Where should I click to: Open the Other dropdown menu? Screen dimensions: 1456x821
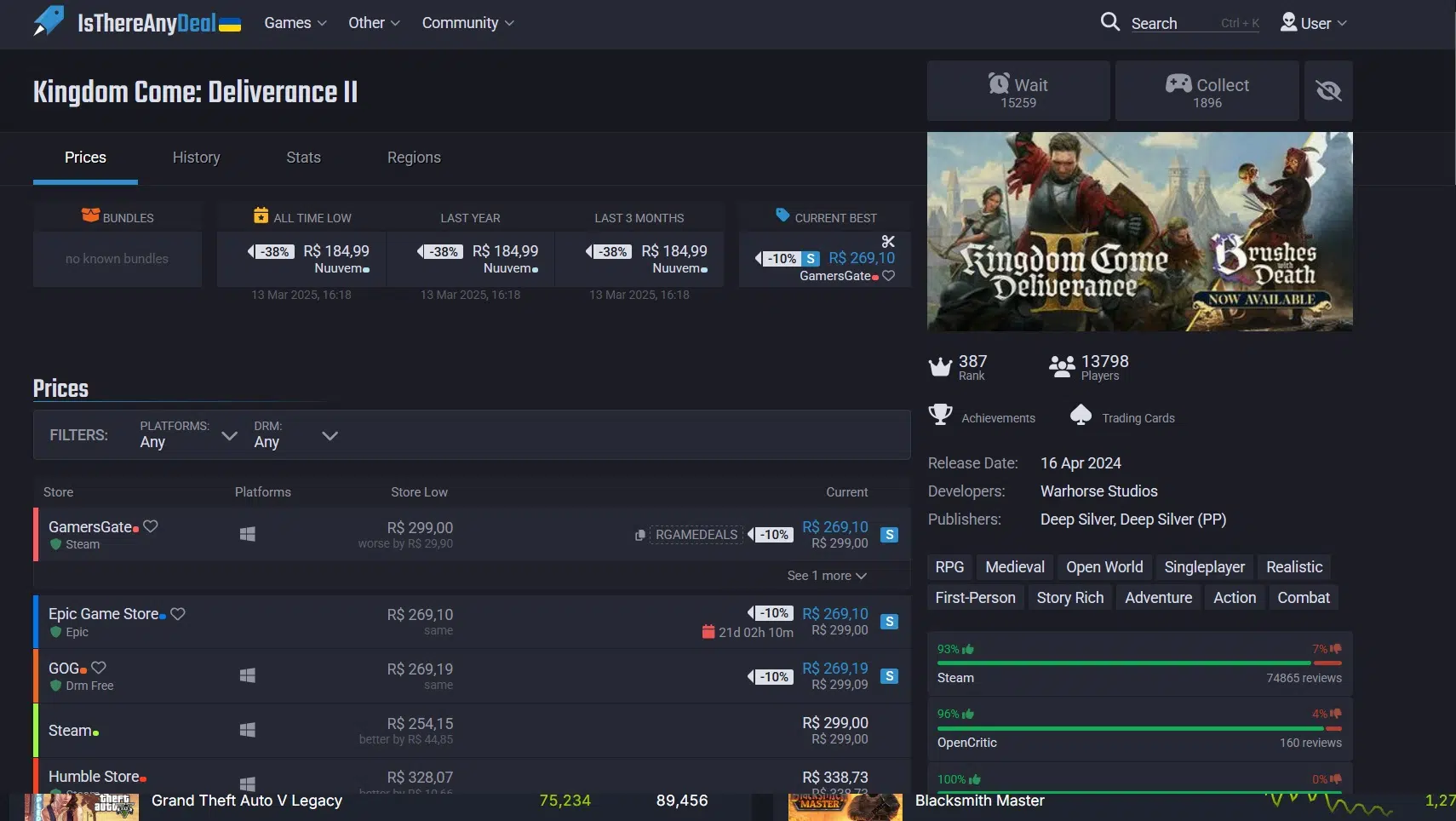coord(374,23)
